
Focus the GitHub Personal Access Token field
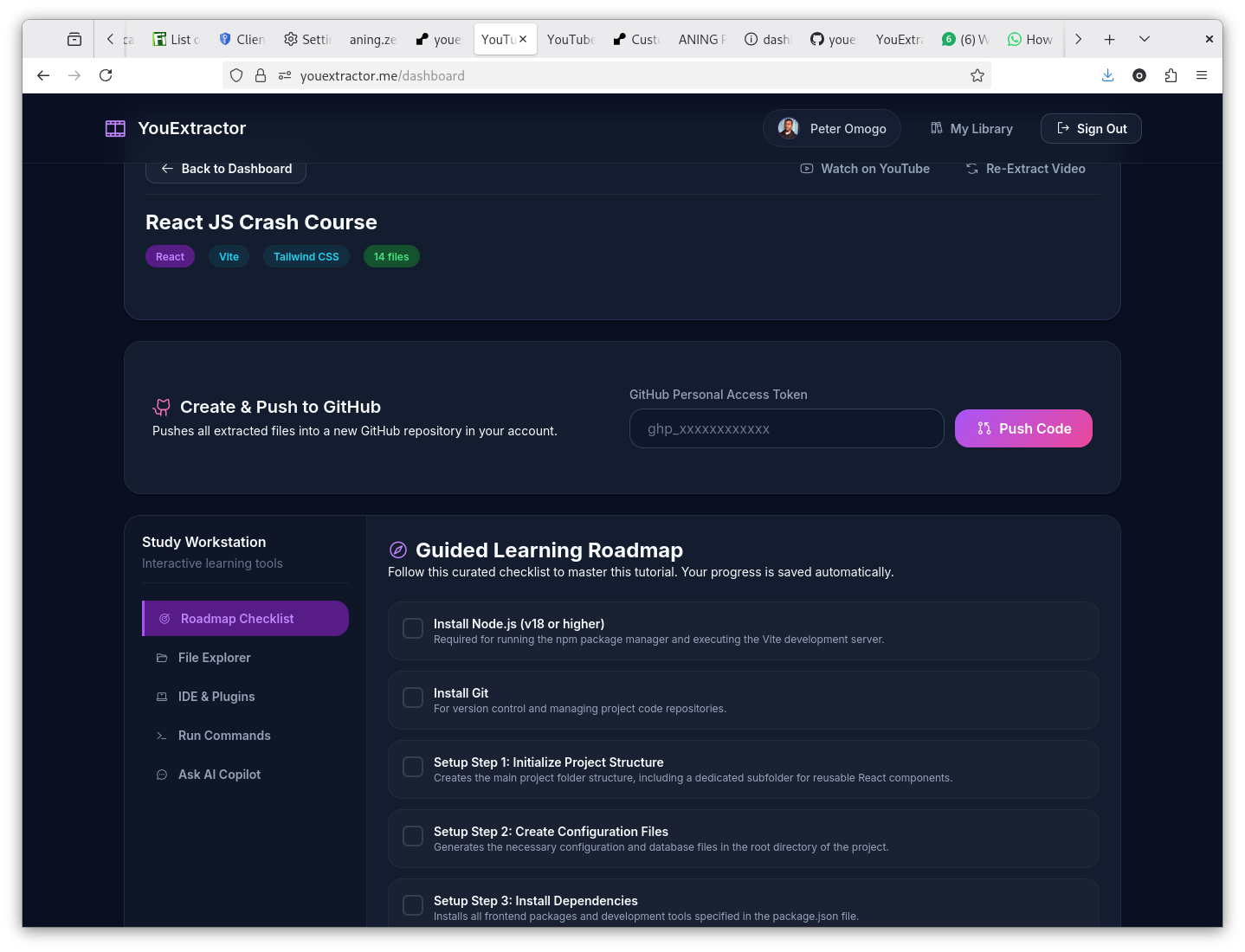[x=786, y=428]
